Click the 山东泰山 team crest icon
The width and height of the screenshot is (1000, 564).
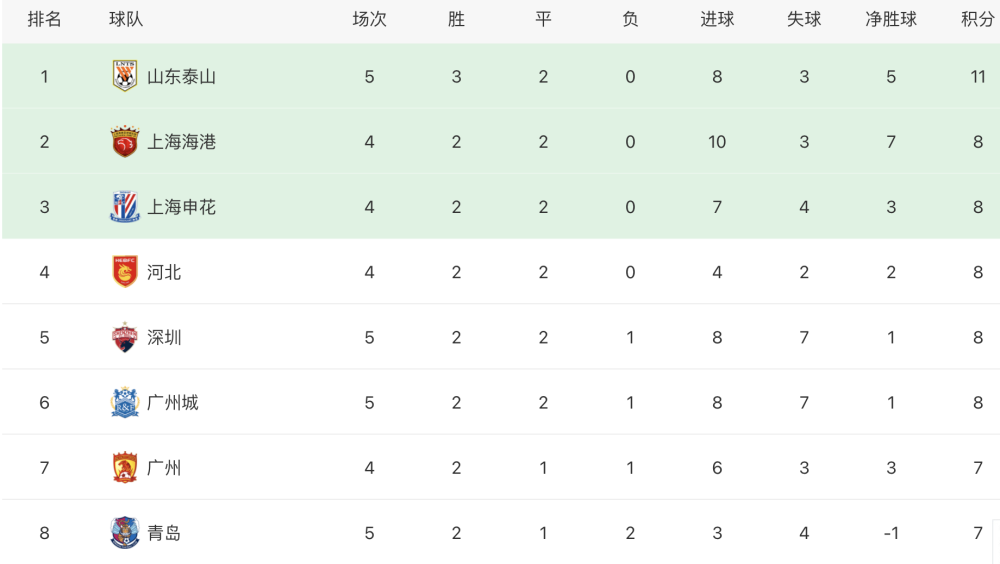tap(124, 76)
